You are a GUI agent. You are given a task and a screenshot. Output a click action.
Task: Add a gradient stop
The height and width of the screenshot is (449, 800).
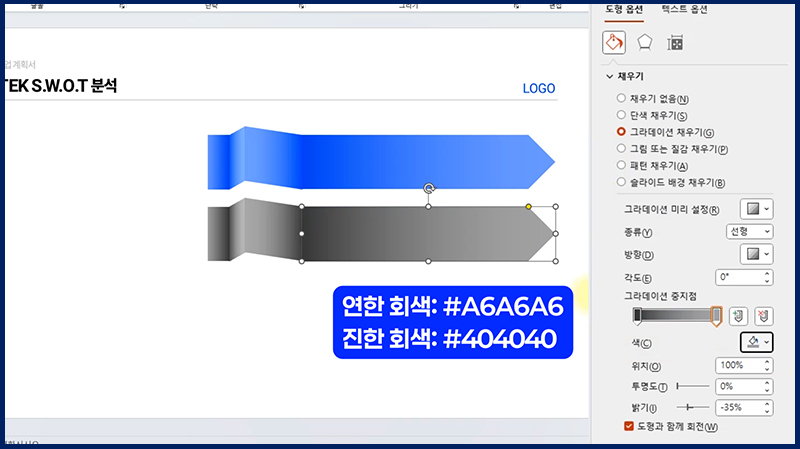(x=738, y=316)
